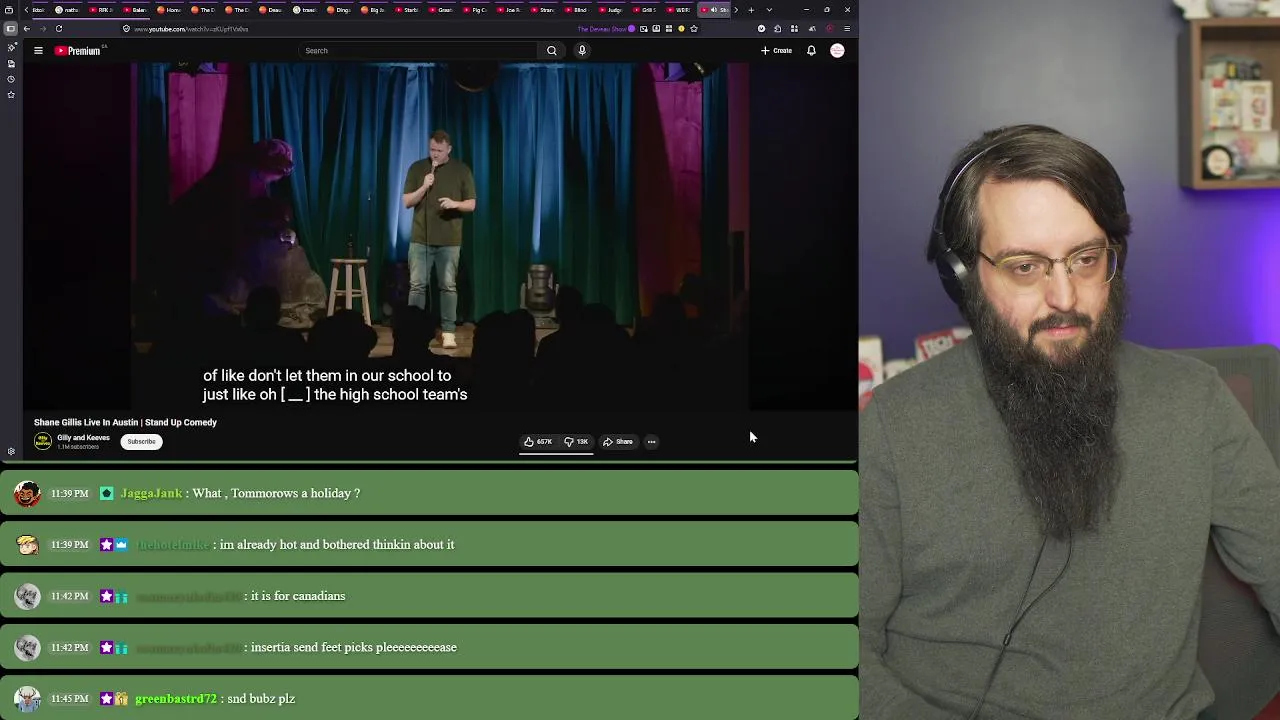Open the account avatar menu

pos(837,50)
